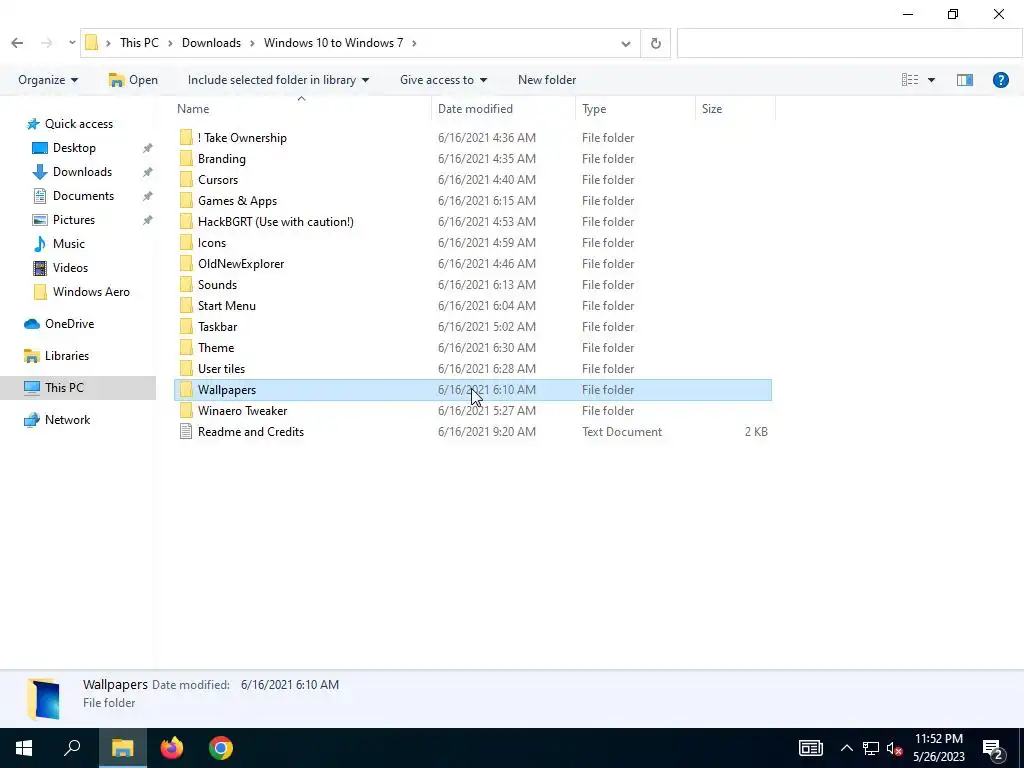The width and height of the screenshot is (1024, 768).
Task: Click New folder button
Action: (547, 80)
